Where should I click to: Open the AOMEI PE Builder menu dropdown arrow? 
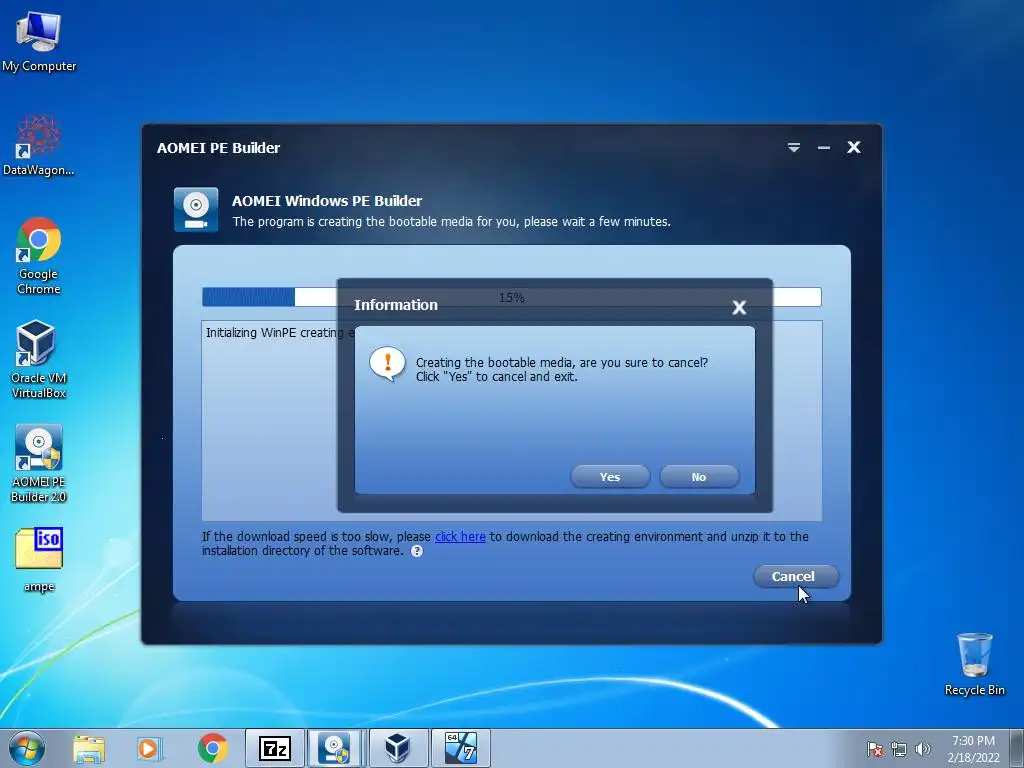(x=793, y=148)
